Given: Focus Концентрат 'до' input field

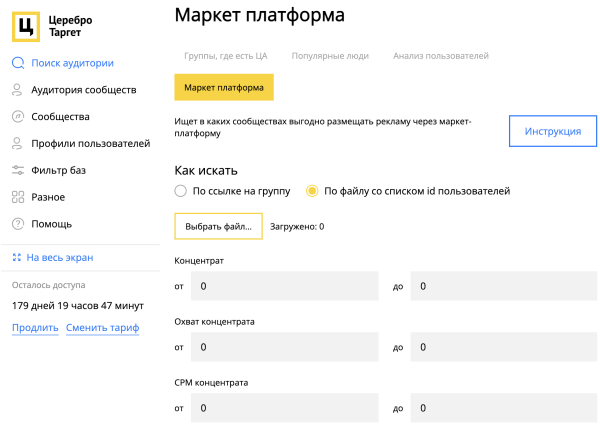Looking at the screenshot, I should click(x=504, y=286).
